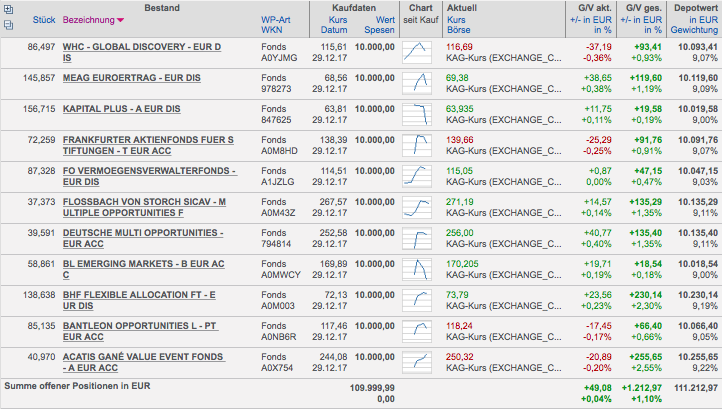Click the Wert column header
The height and width of the screenshot is (409, 722).
385,20
